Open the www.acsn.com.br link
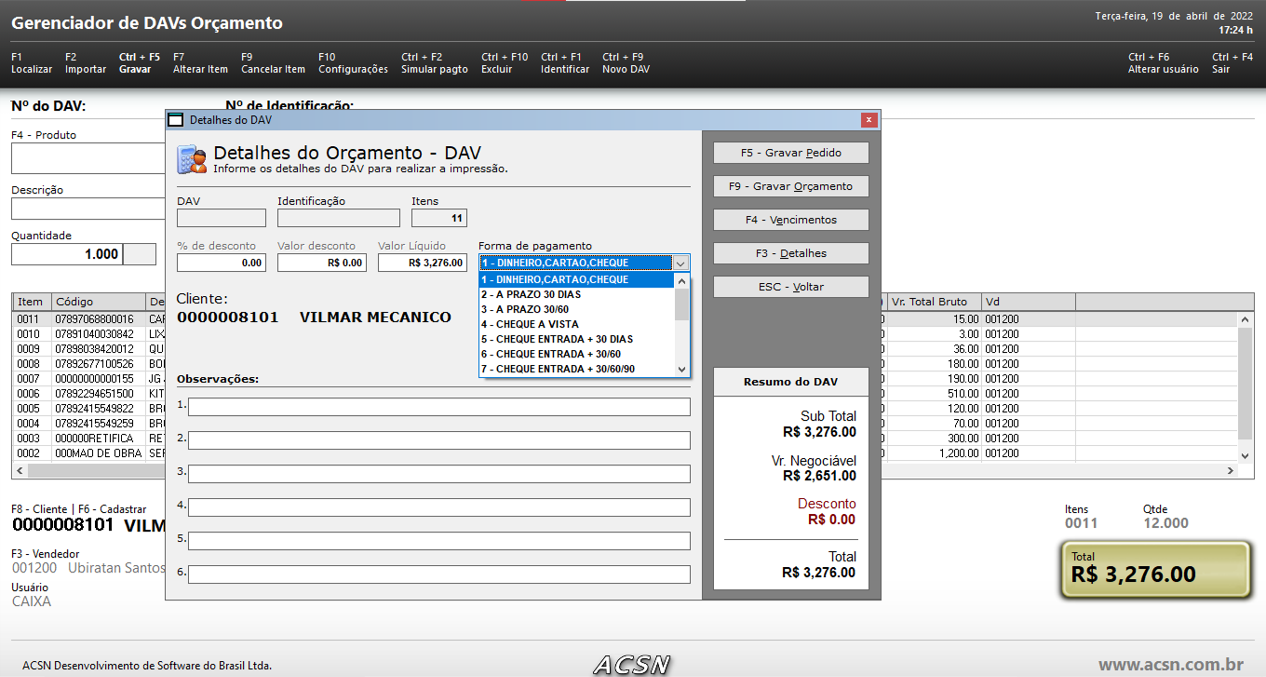The height and width of the screenshot is (677, 1266). 1170,665
